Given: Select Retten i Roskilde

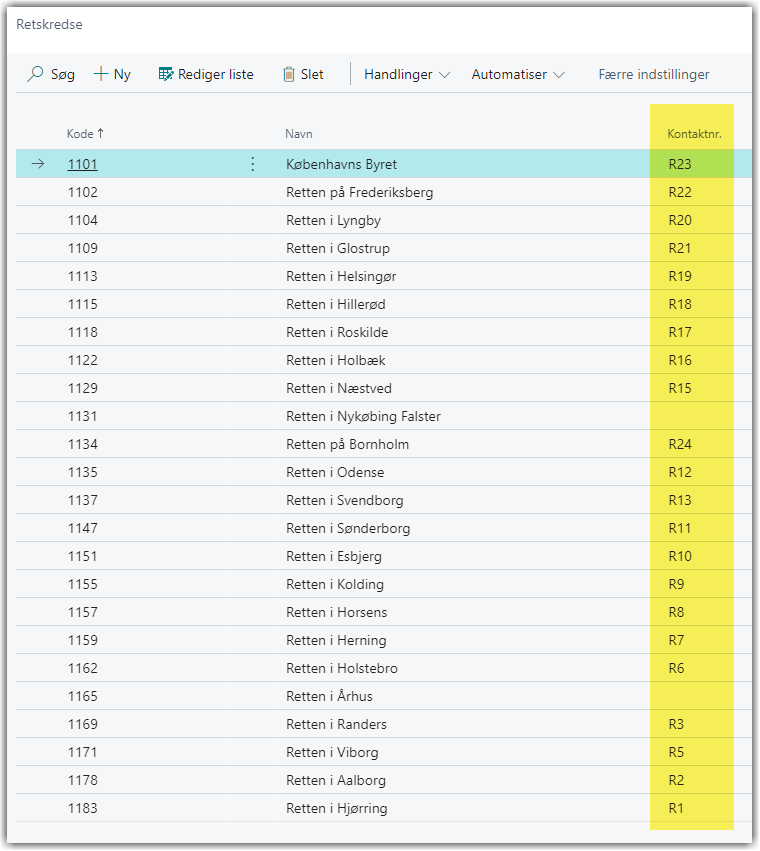Looking at the screenshot, I should coord(337,332).
